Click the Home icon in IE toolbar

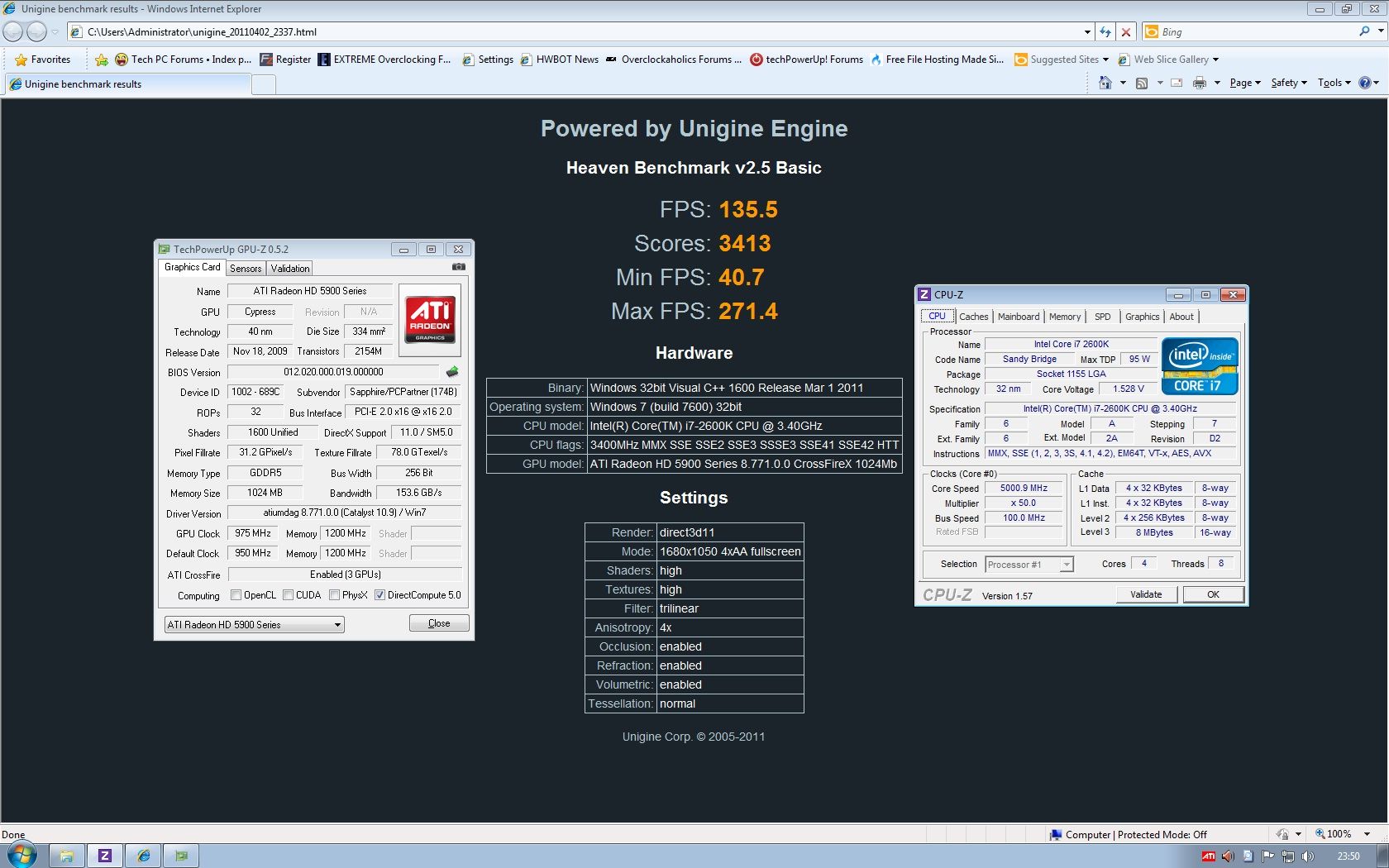1105,83
